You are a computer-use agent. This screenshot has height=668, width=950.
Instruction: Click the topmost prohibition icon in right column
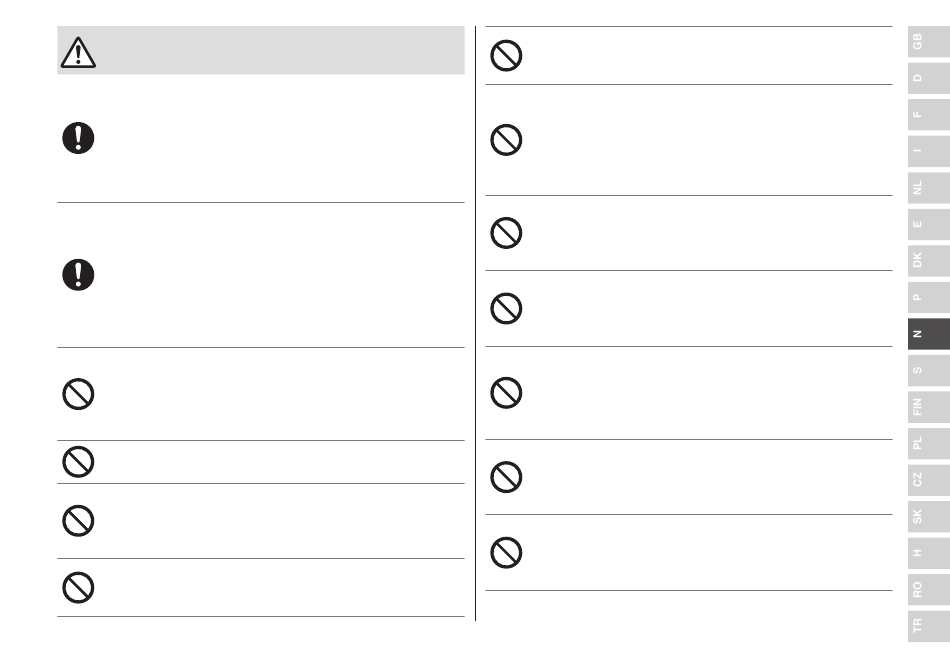[506, 56]
